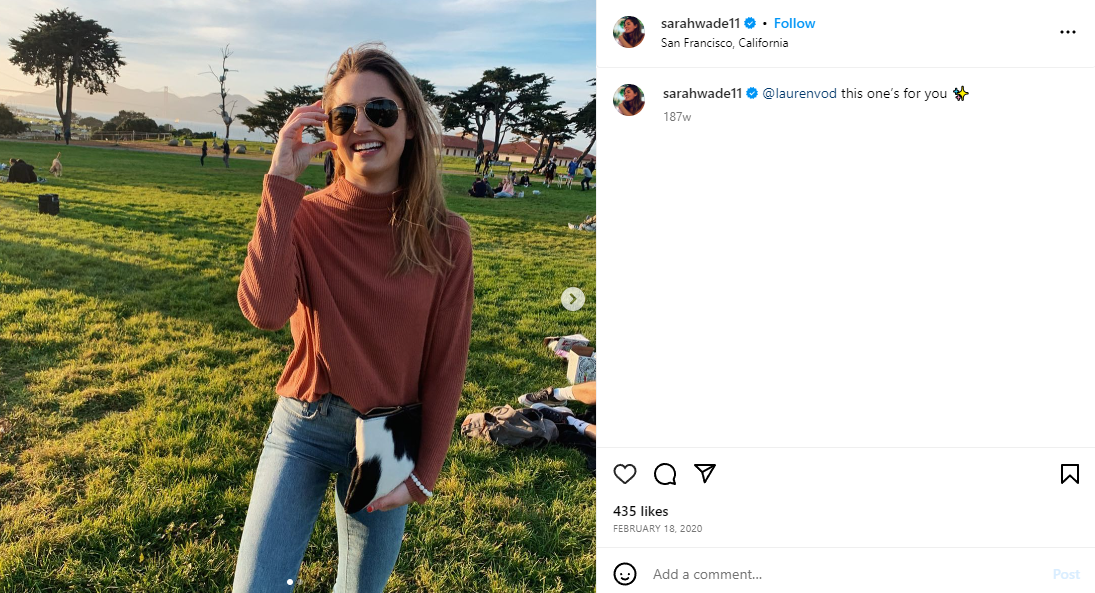Click the profile avatar in the post header
Viewport: 1095px width, 593px height.
tap(629, 32)
